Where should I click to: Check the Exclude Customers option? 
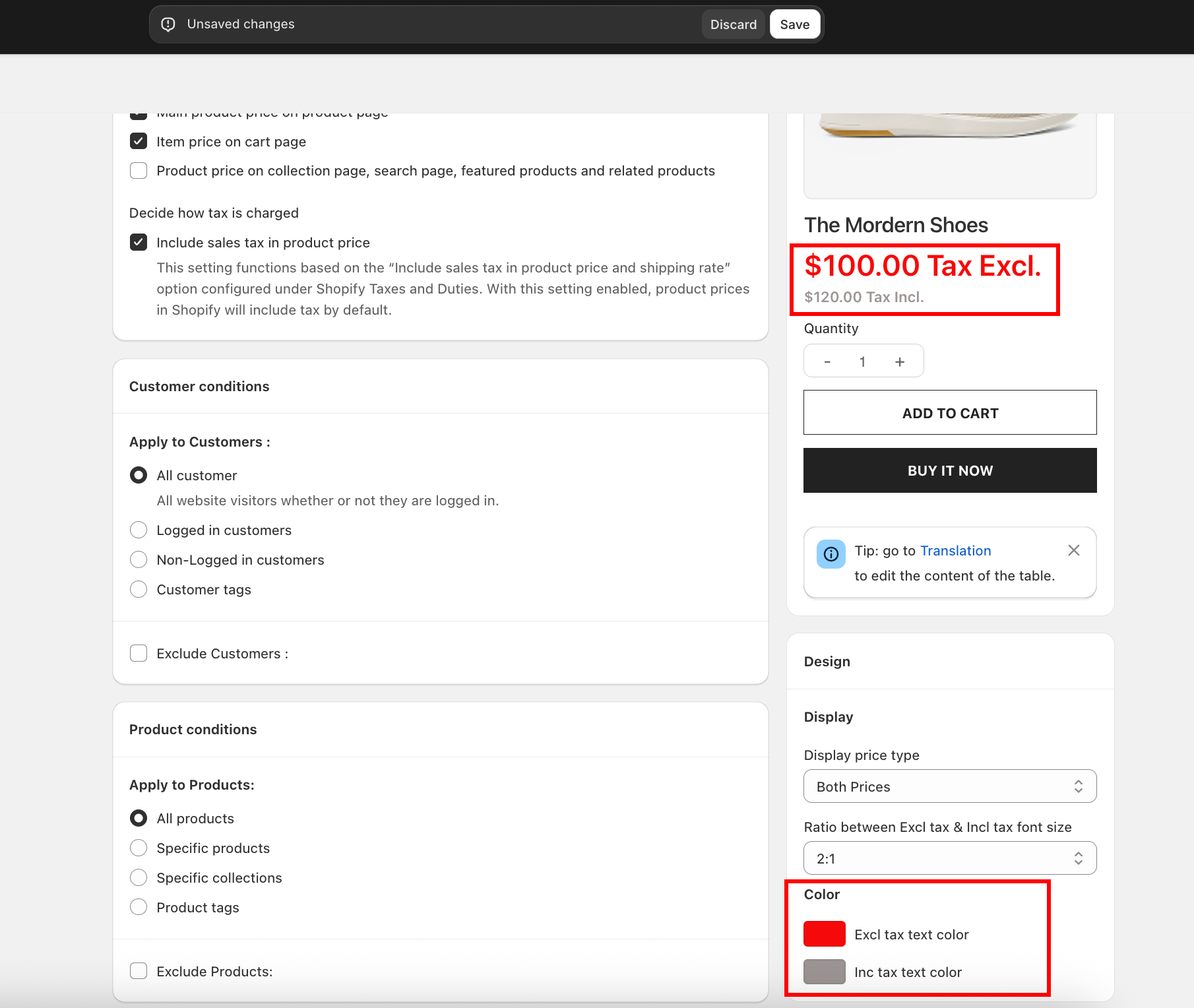(x=139, y=653)
